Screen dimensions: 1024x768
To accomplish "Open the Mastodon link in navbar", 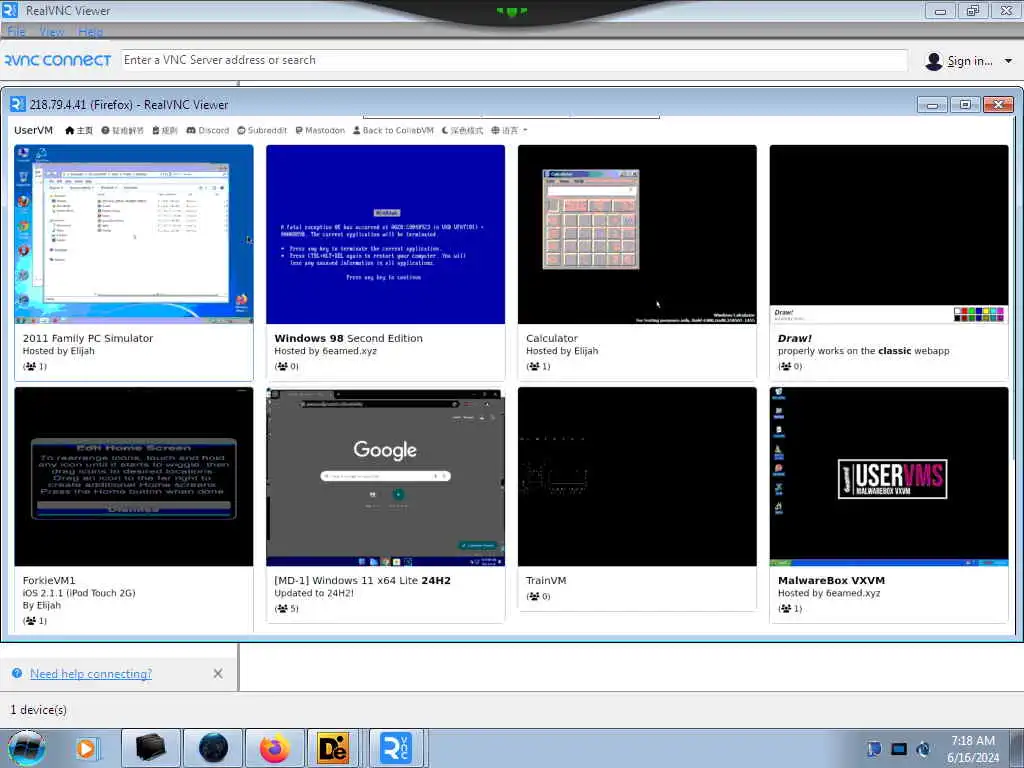I will 320,131.
